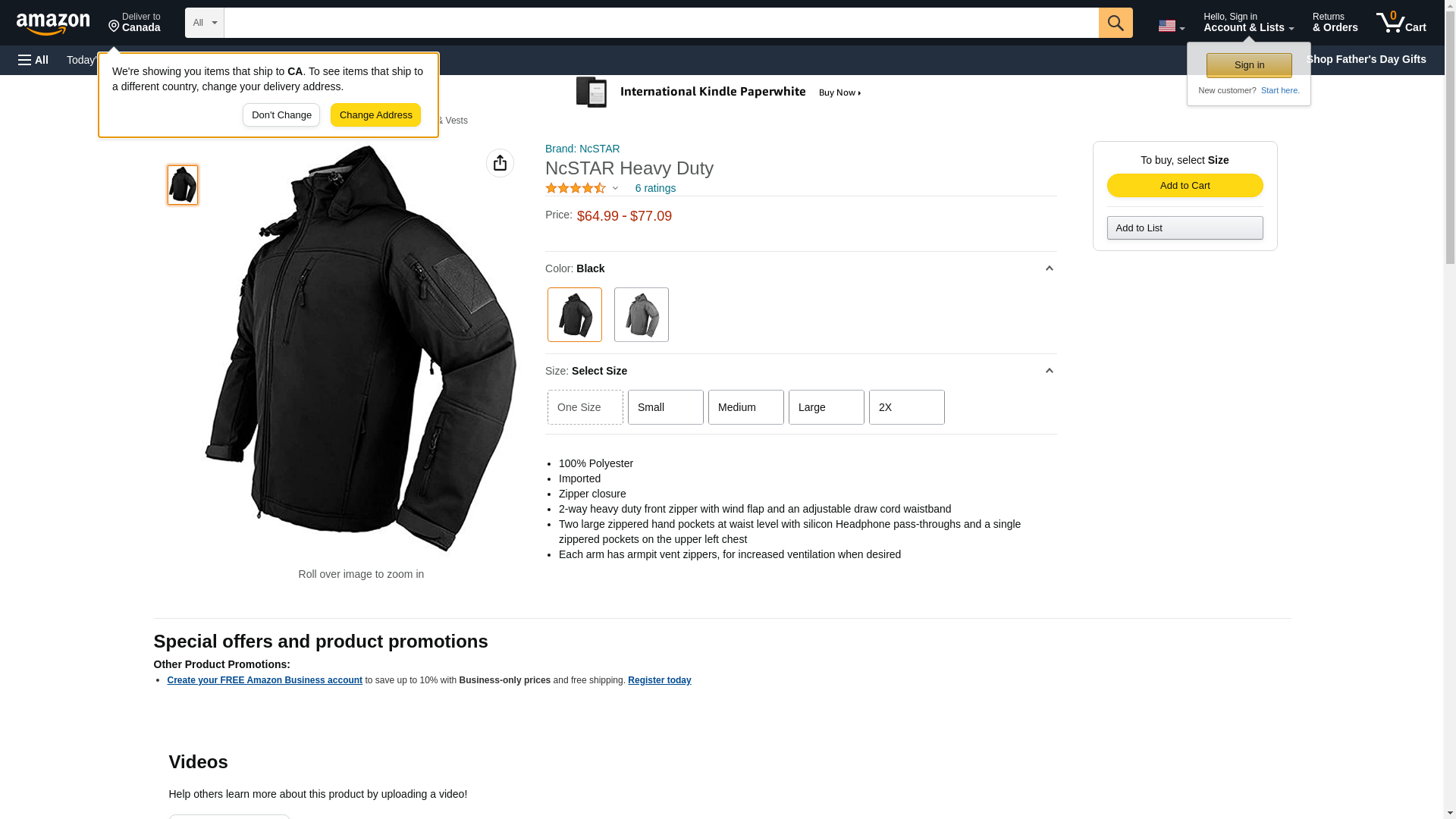Open Account & Lists menu
Viewport: 1456px width, 819px height.
coord(1248,23)
